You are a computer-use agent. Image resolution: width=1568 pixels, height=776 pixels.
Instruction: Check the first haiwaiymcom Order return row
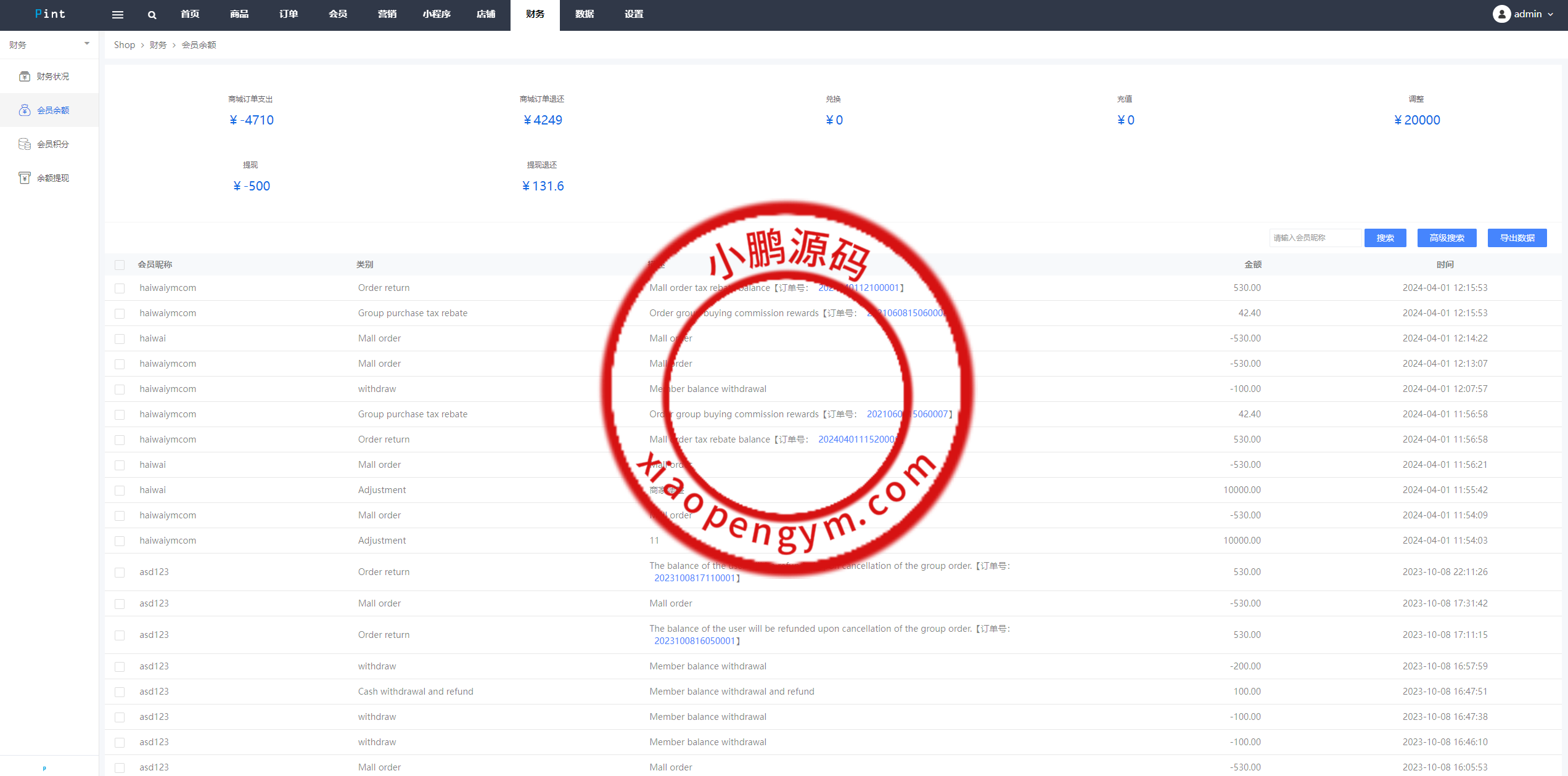coord(120,288)
